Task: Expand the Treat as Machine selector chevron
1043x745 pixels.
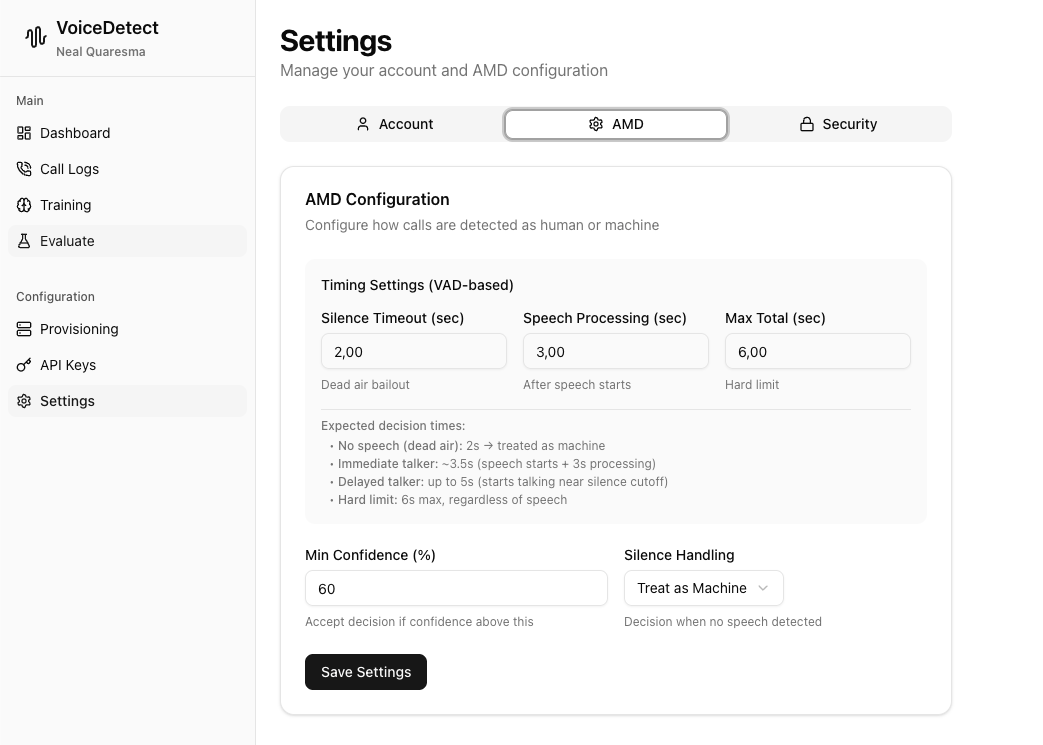Action: [762, 588]
